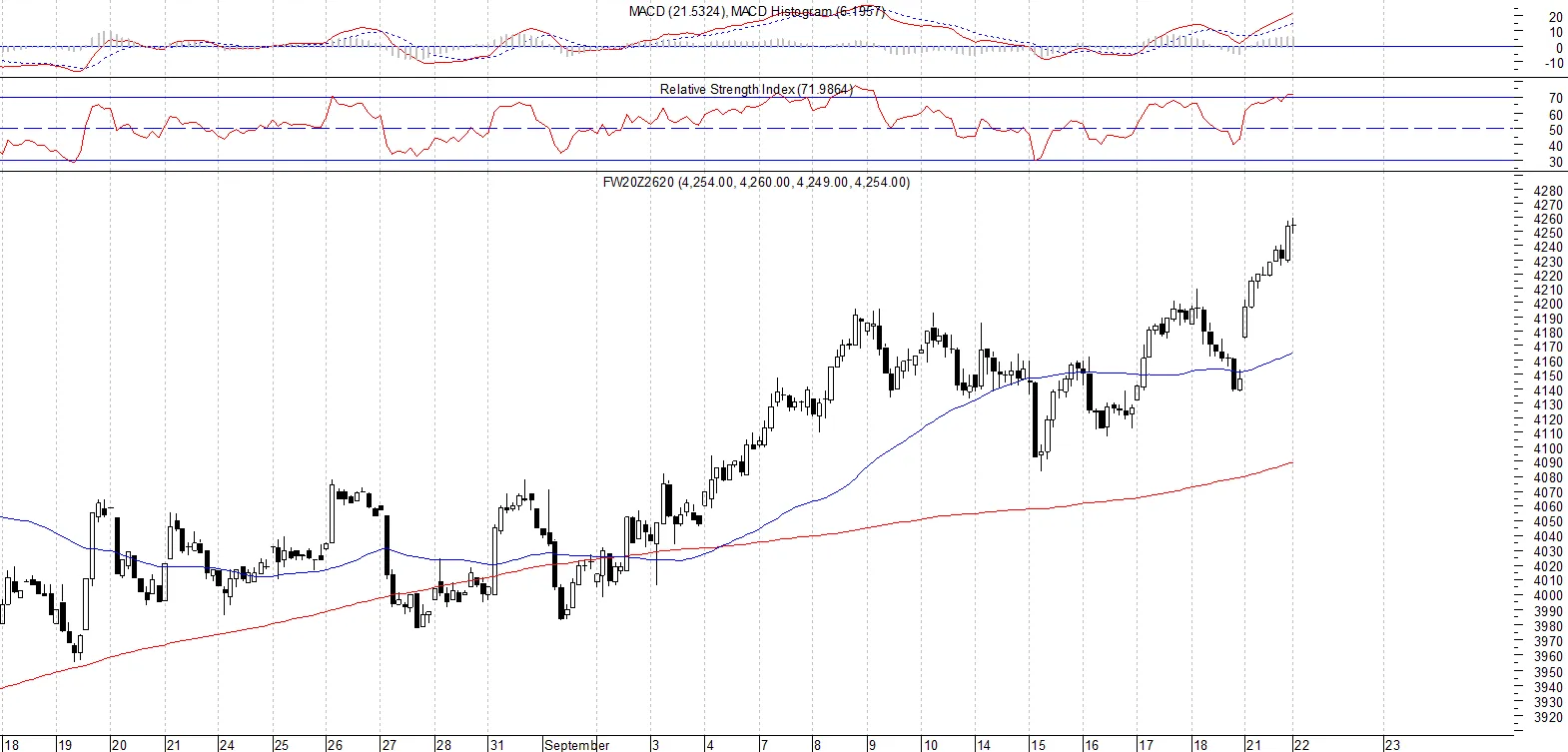This screenshot has width=1568, height=752.
Task: Click the 4100 price axis label
Action: [x=1548, y=449]
